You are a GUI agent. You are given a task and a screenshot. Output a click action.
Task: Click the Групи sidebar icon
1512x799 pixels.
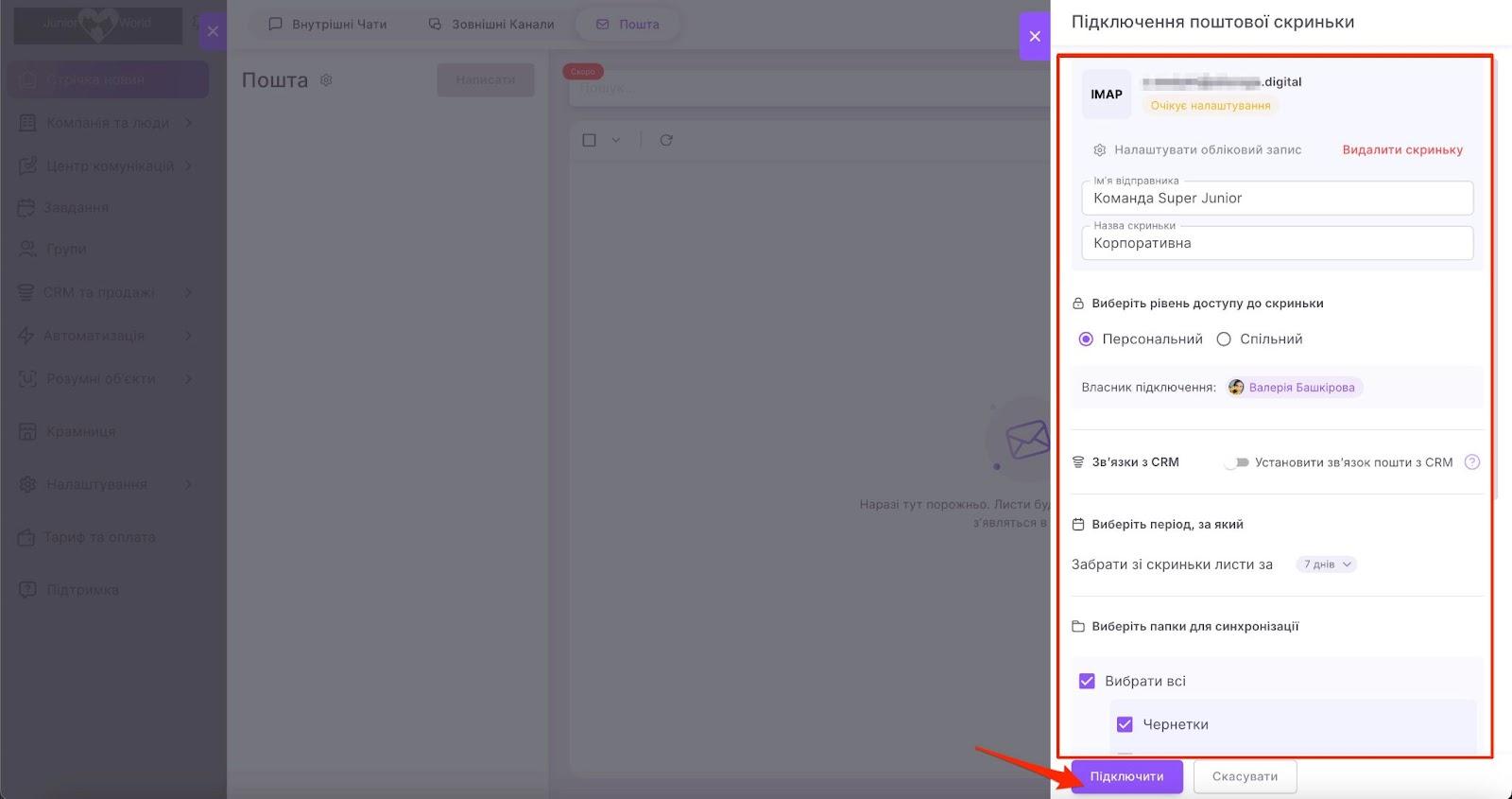tap(27, 249)
